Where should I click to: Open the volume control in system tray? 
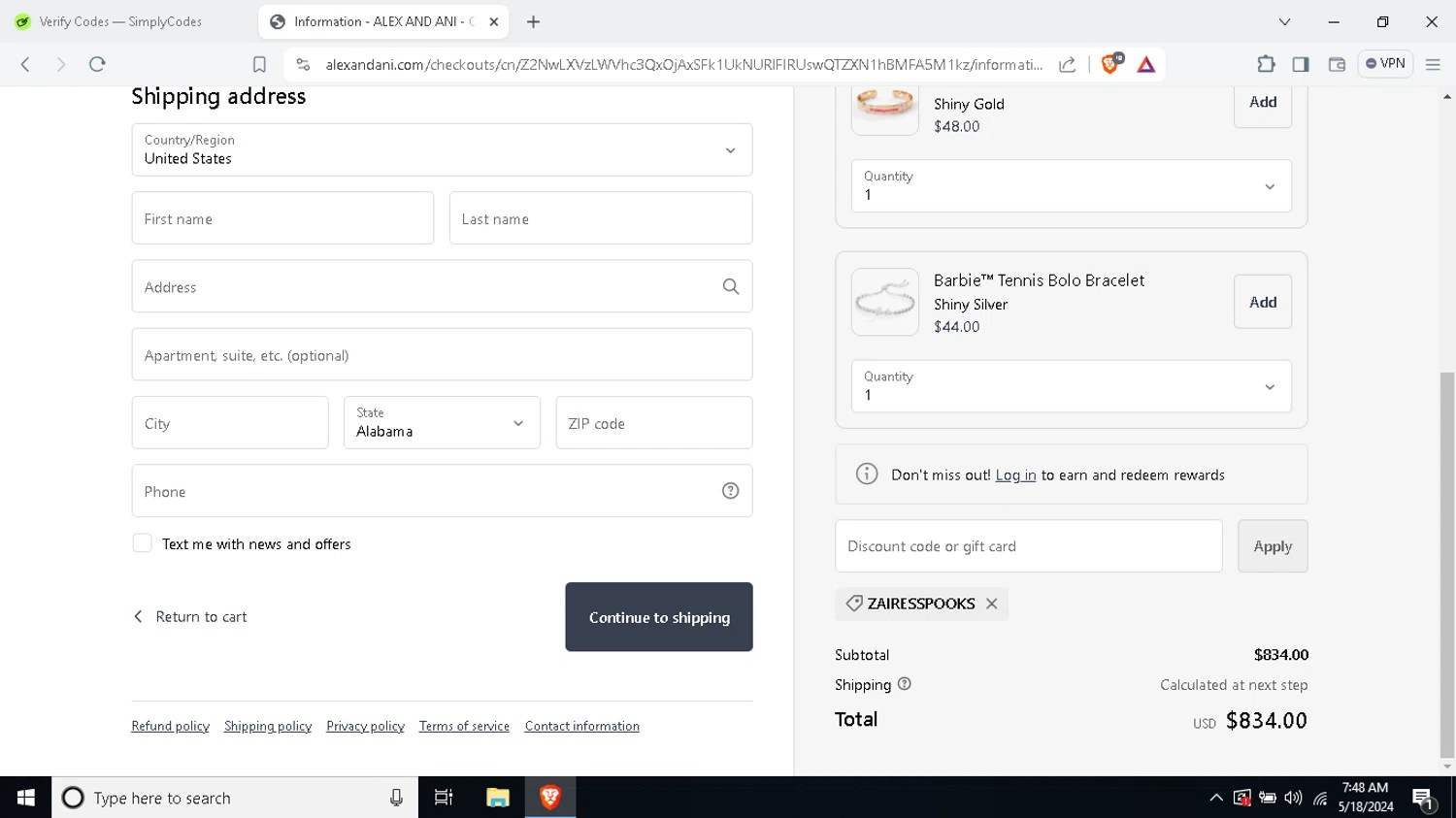1293,798
